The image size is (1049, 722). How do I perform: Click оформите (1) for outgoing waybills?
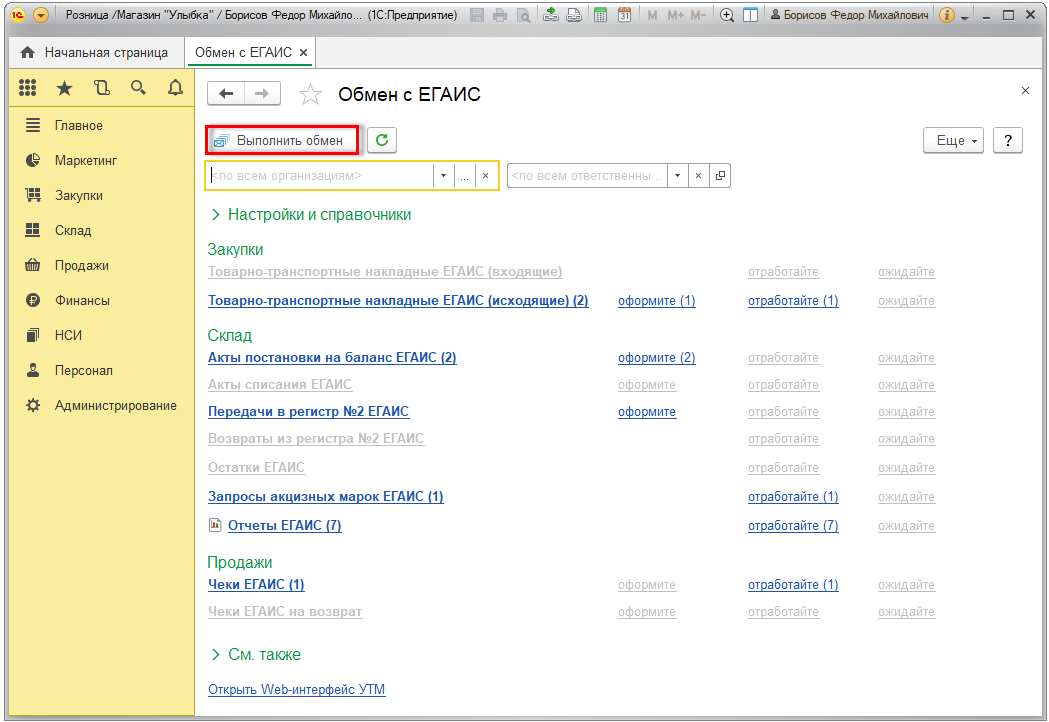click(656, 300)
